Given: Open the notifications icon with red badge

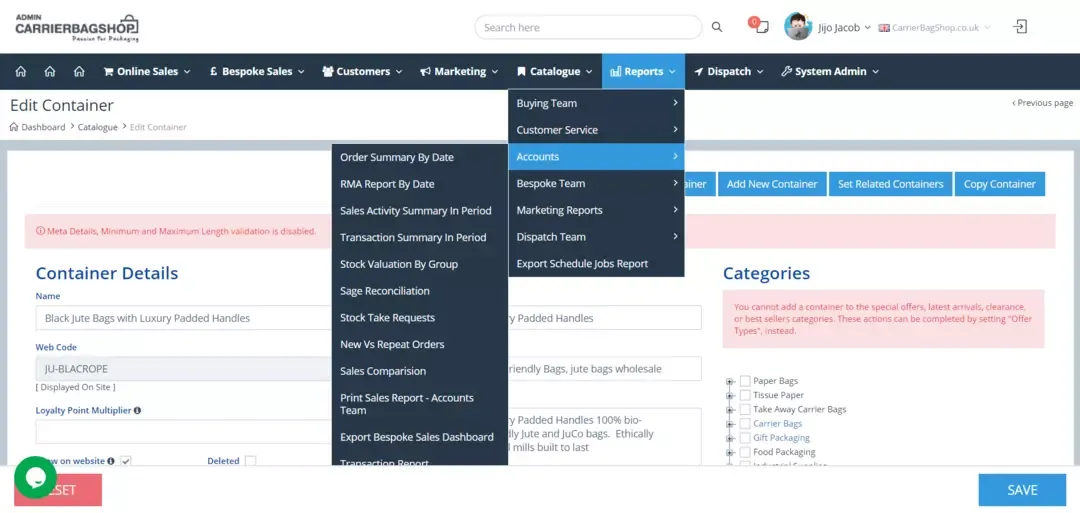Looking at the screenshot, I should click(758, 25).
